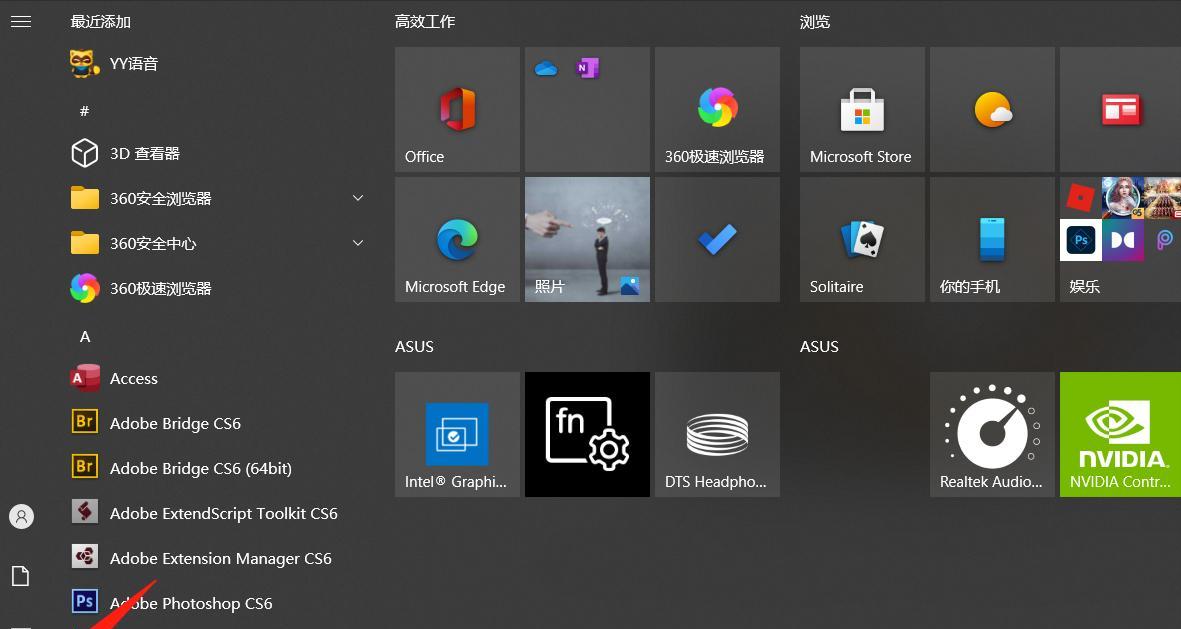Open the Microsoft Store tile
The height and width of the screenshot is (629, 1181).
862,109
